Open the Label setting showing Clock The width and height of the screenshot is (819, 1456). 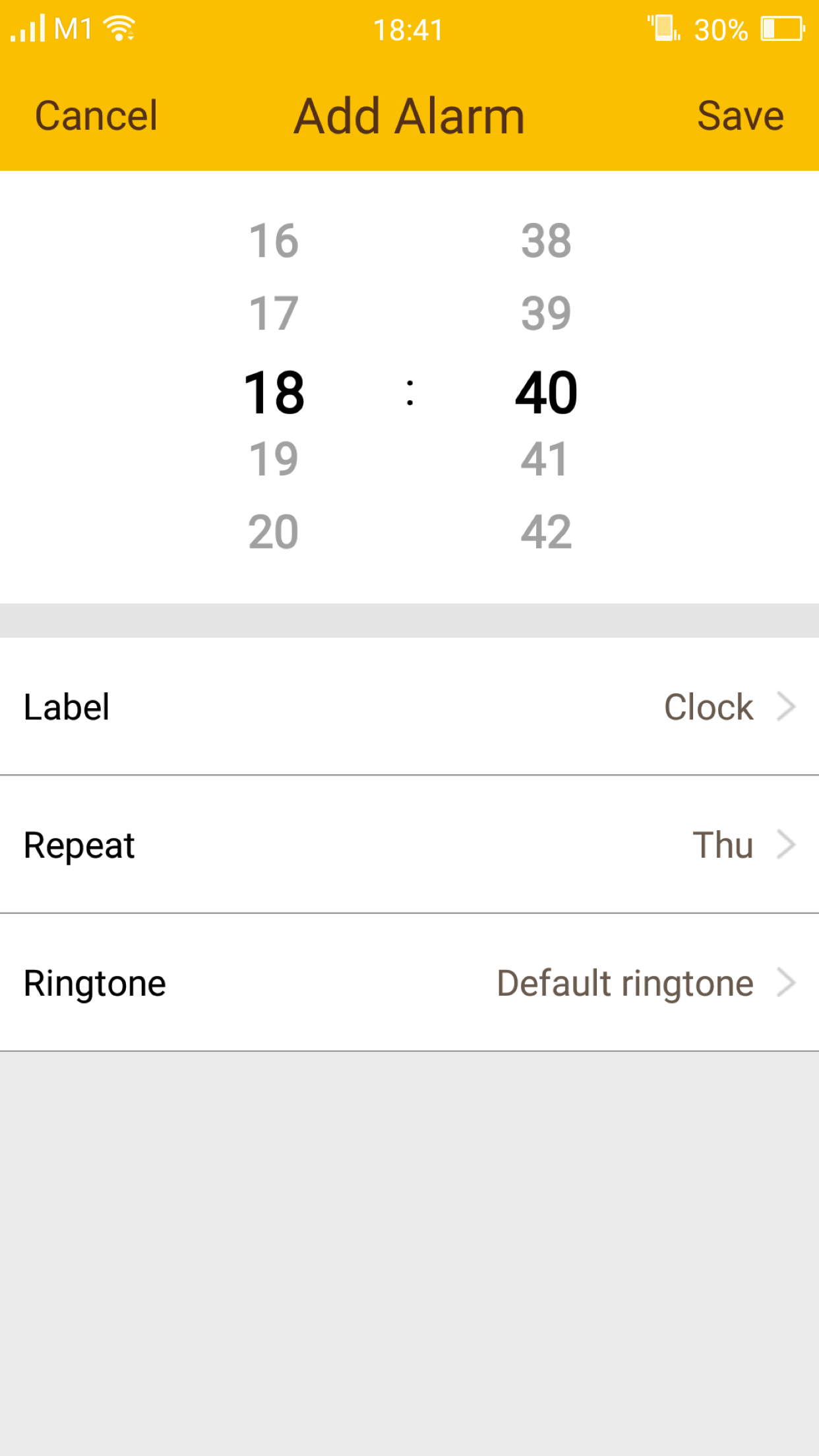click(x=708, y=707)
